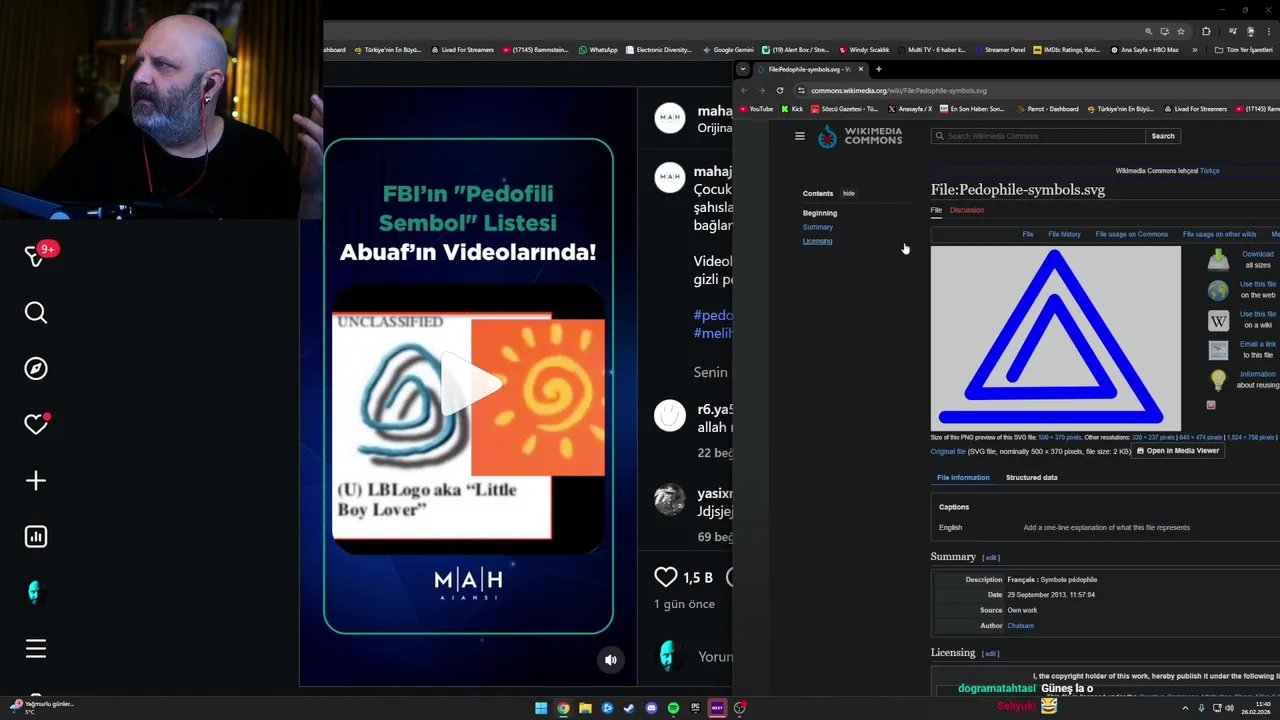Open Chrome from the Windows taskbar

(x=563, y=708)
